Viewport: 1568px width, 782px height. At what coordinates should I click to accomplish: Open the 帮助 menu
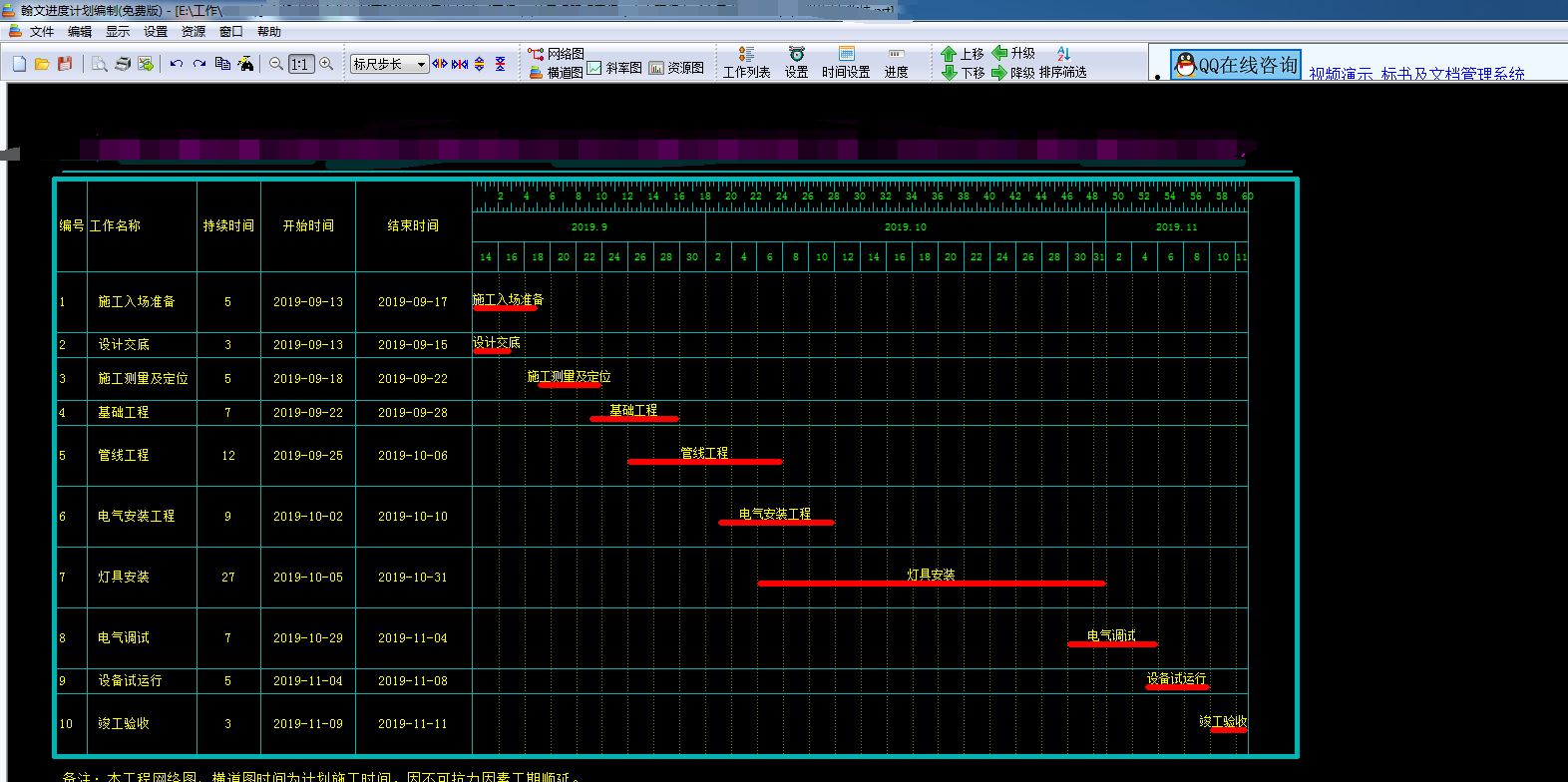269,31
